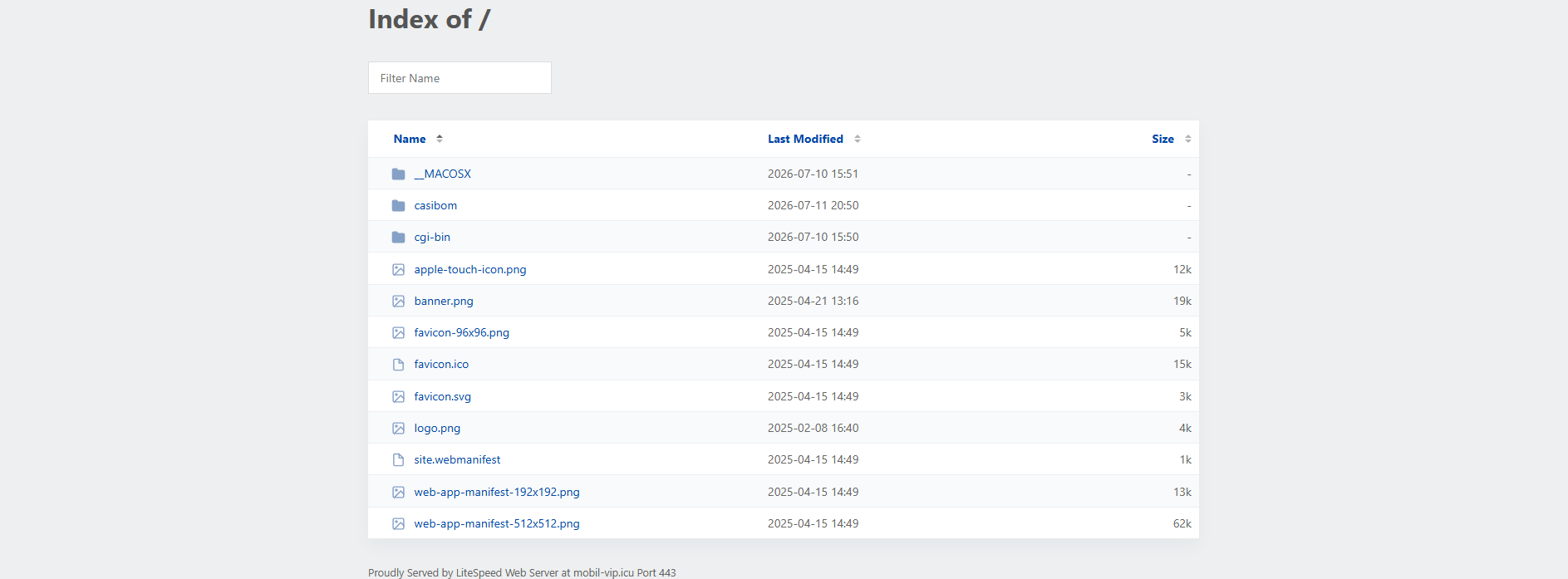Click the image icon beside apple-touch-icon.png
This screenshot has width=1568, height=579.
pos(398,269)
